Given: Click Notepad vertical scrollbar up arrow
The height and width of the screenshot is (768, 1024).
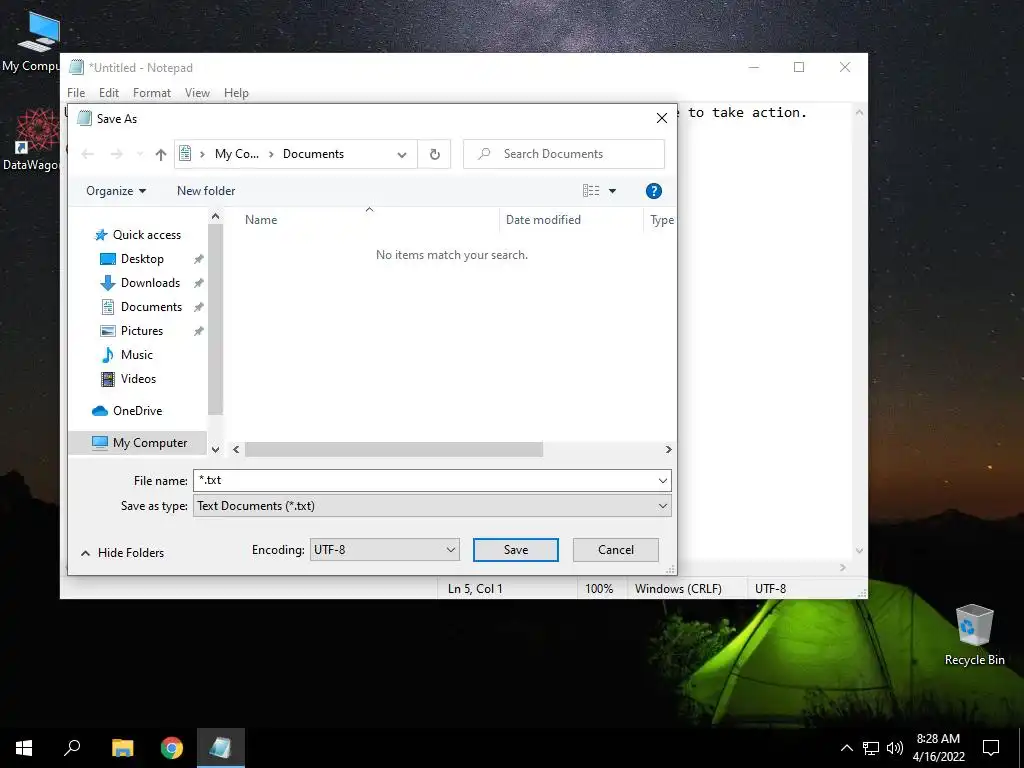Looking at the screenshot, I should 859,112.
